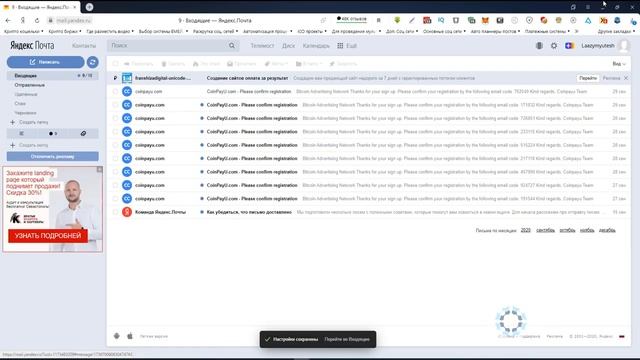Dismiss the advertising message row with X

click(626, 78)
